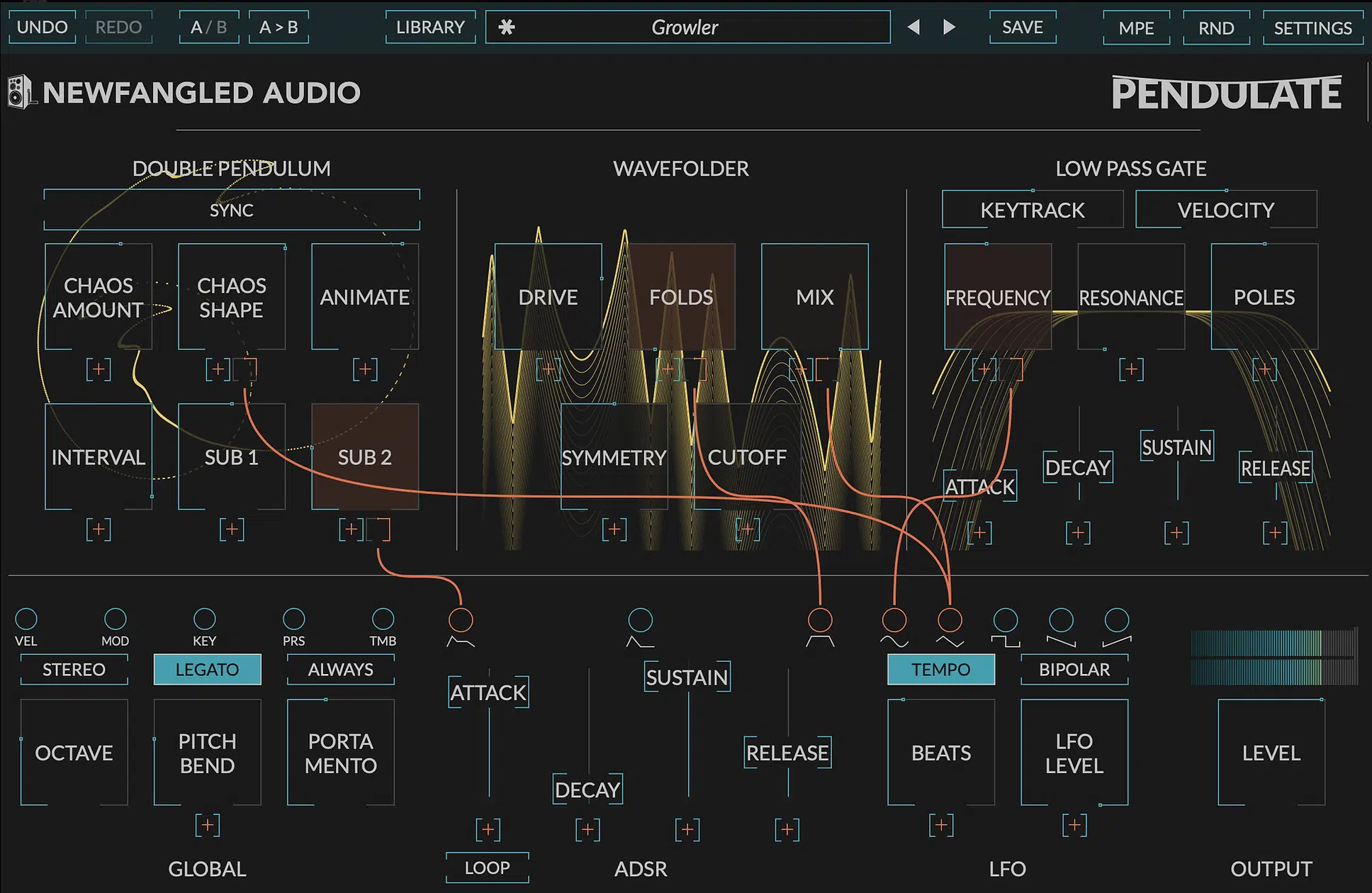This screenshot has width=1372, height=893.
Task: Select the sine LFO modulation source
Action: [894, 620]
